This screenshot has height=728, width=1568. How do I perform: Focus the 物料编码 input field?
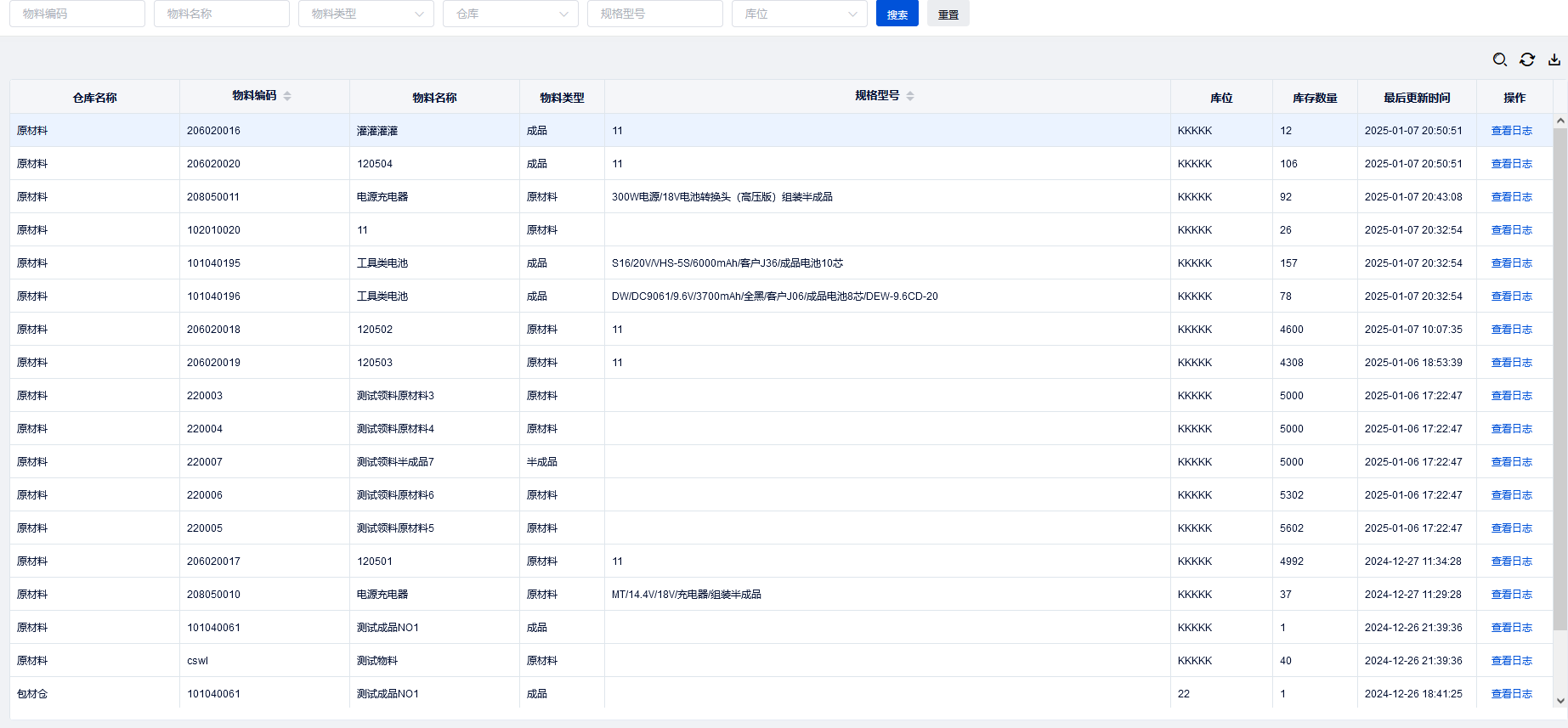click(x=77, y=14)
